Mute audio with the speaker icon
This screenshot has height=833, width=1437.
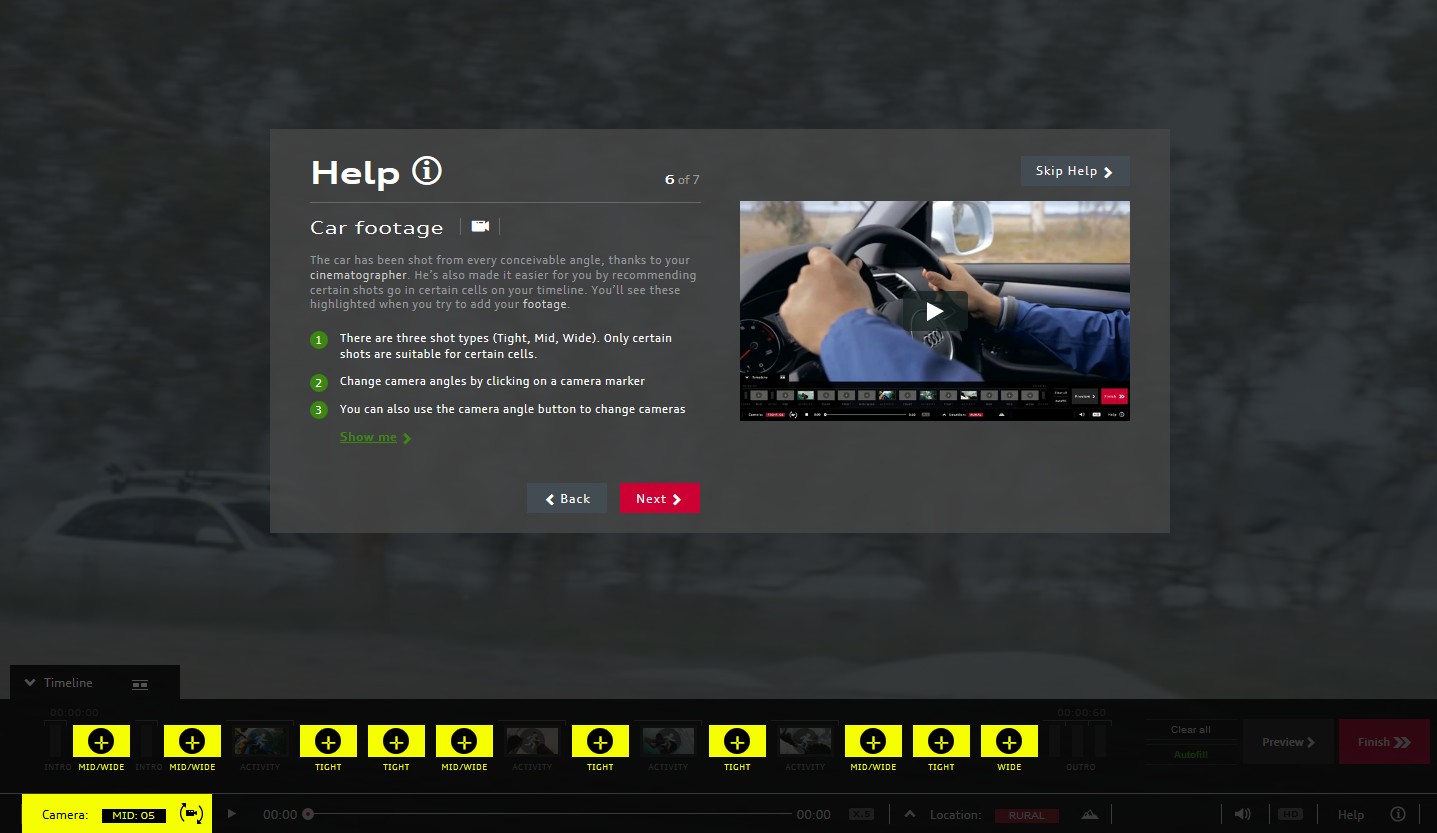pos(1242,814)
